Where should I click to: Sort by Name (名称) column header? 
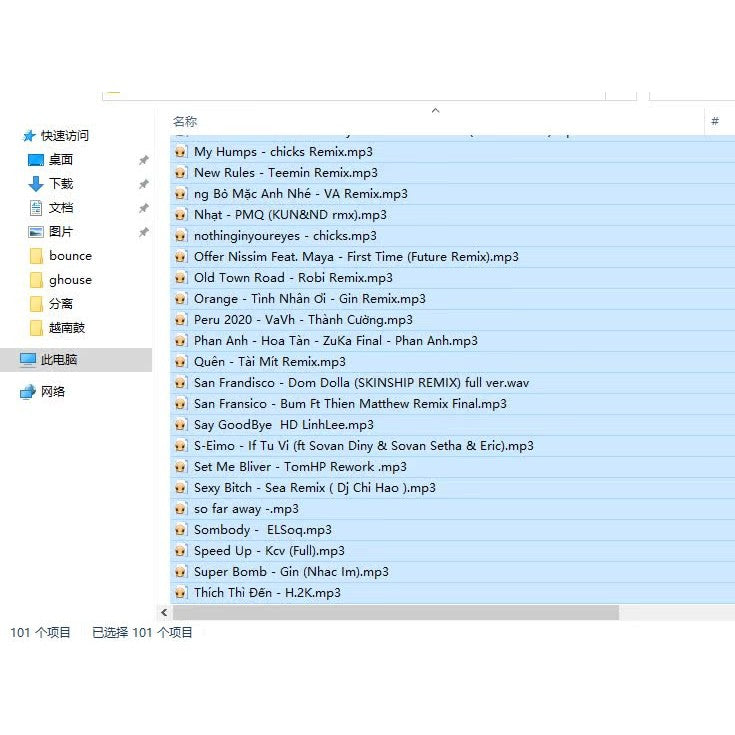tap(185, 122)
